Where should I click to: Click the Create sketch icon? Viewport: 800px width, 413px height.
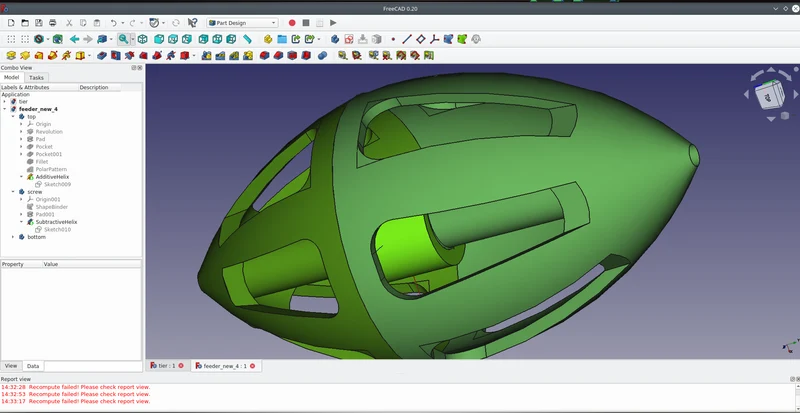pyautogui.click(x=348, y=39)
